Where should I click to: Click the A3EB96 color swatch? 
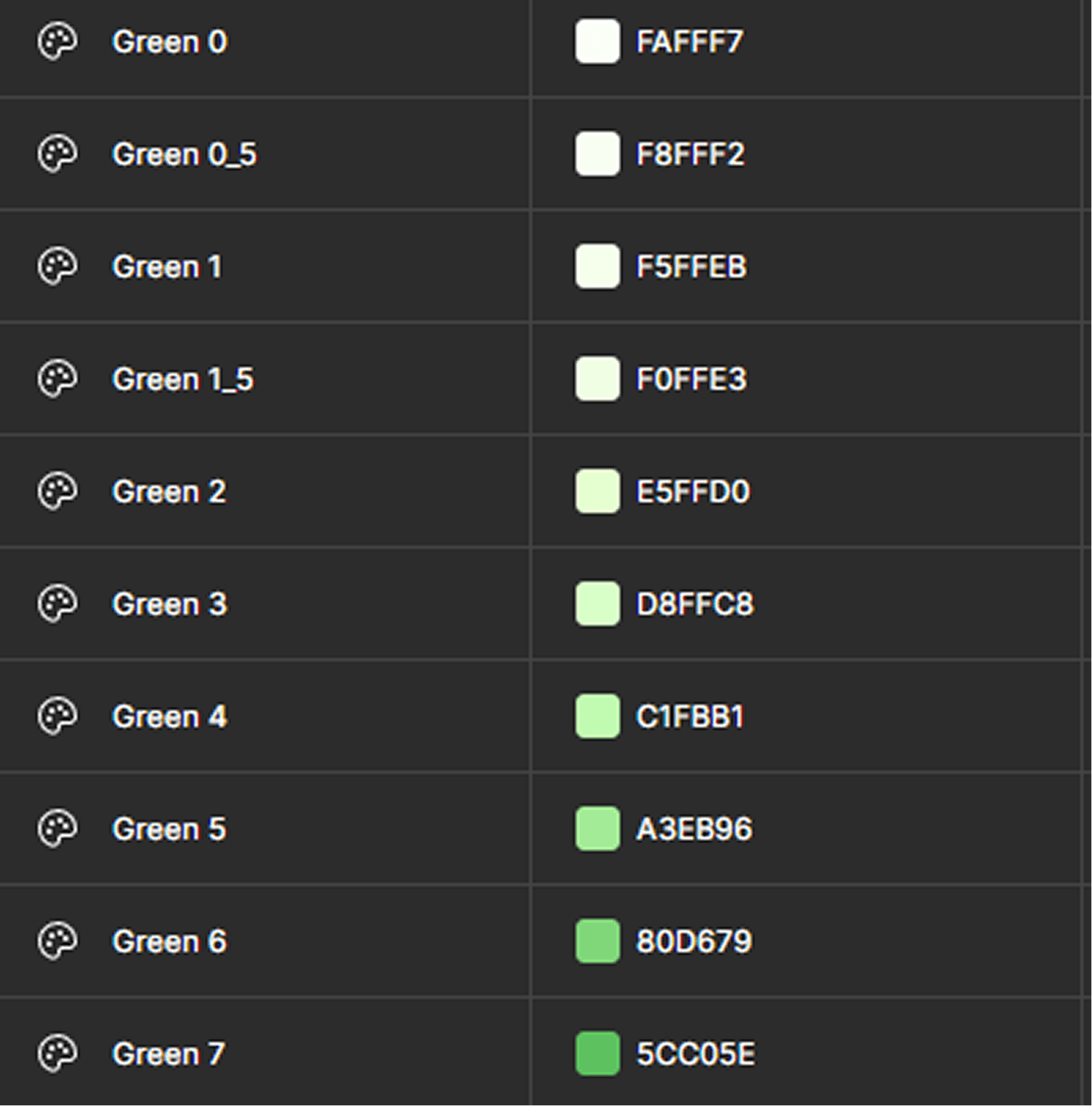(x=597, y=829)
